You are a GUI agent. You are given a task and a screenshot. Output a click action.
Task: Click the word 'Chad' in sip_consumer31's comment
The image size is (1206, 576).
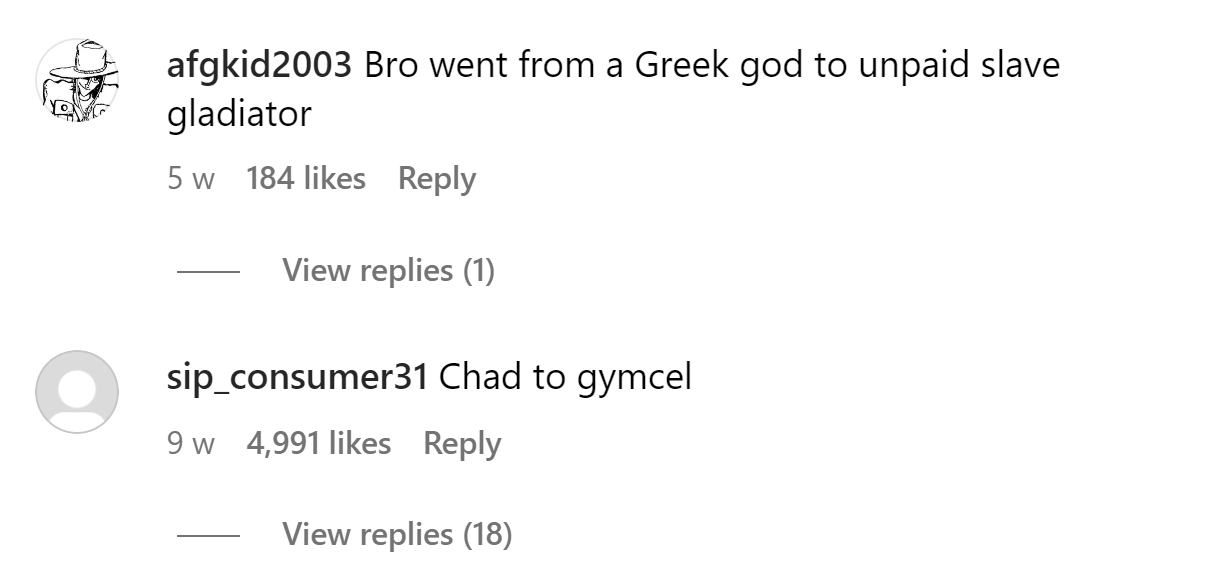476,377
